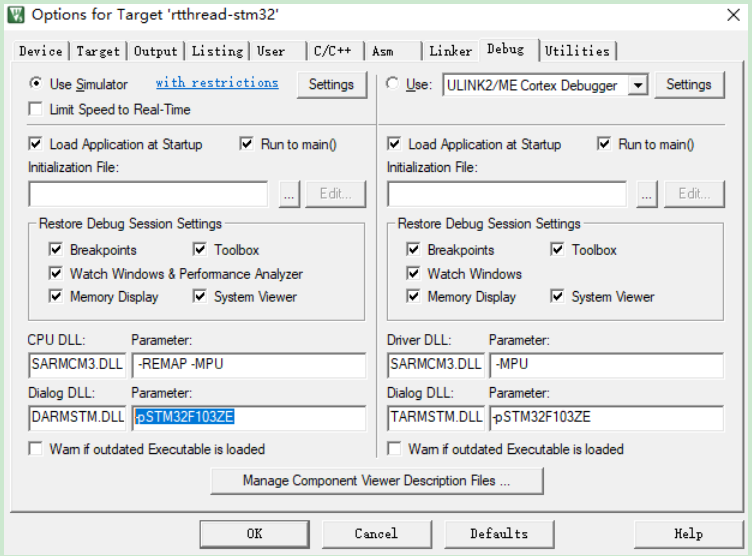Click the Keil uVision icon in title bar

(16, 14)
